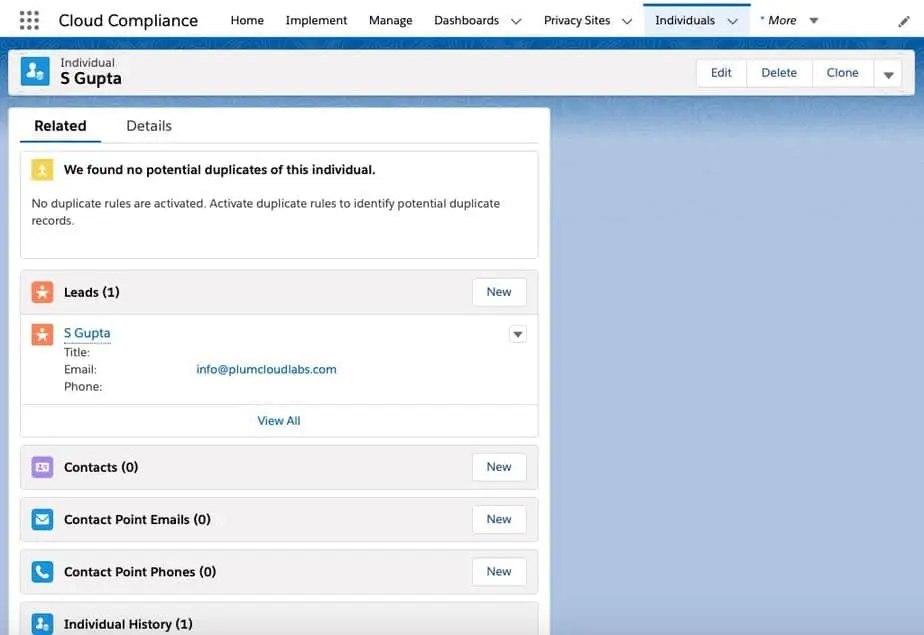Image resolution: width=924 pixels, height=635 pixels.
Task: Click the orange Leads section star icon
Action: (x=42, y=292)
